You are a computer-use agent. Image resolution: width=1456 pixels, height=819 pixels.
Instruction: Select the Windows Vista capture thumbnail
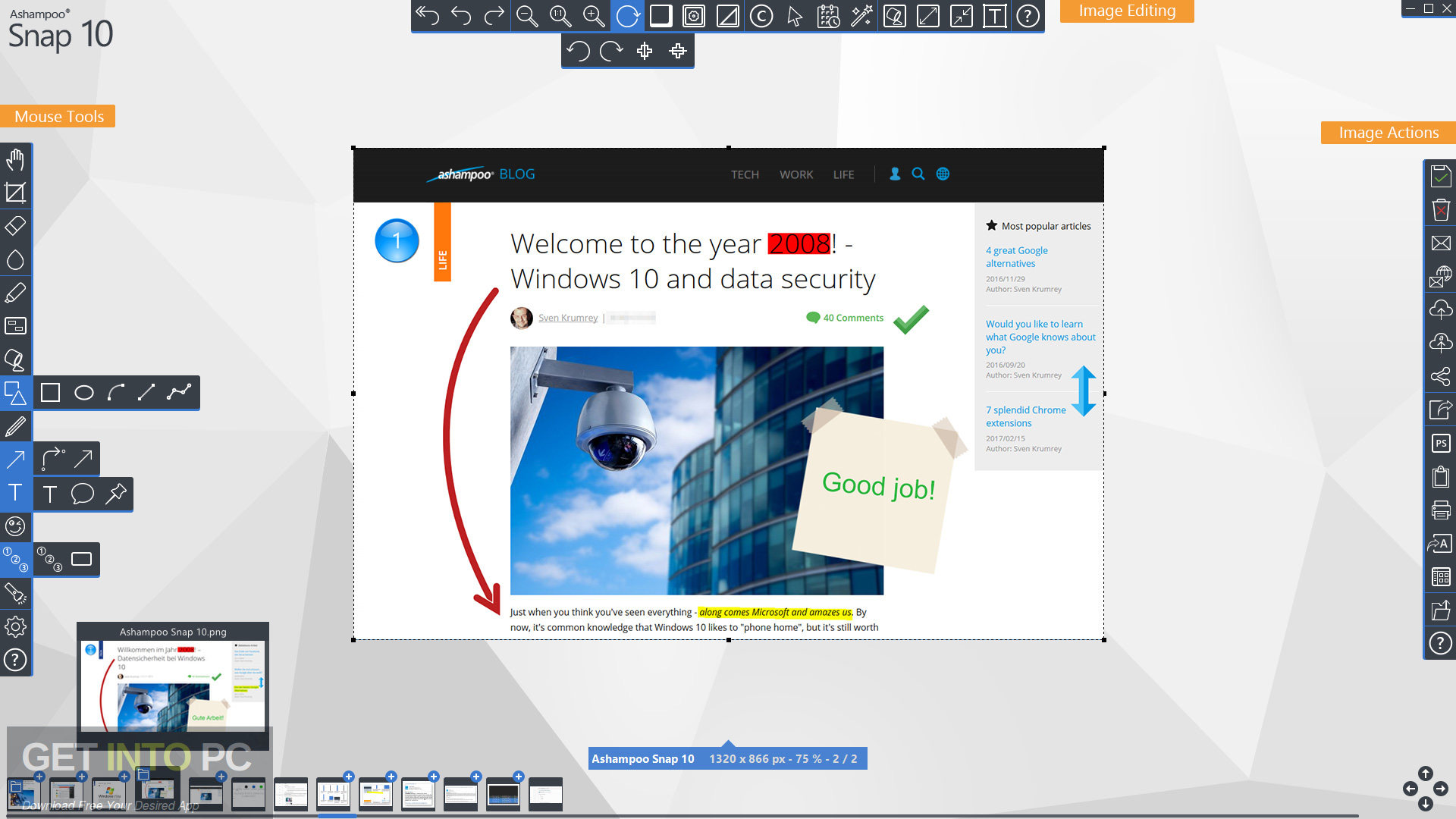(x=108, y=794)
